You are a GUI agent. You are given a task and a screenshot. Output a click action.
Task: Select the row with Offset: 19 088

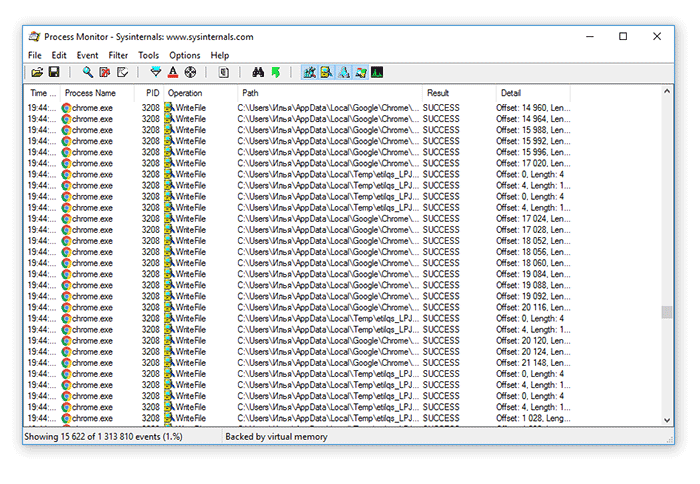point(299,285)
